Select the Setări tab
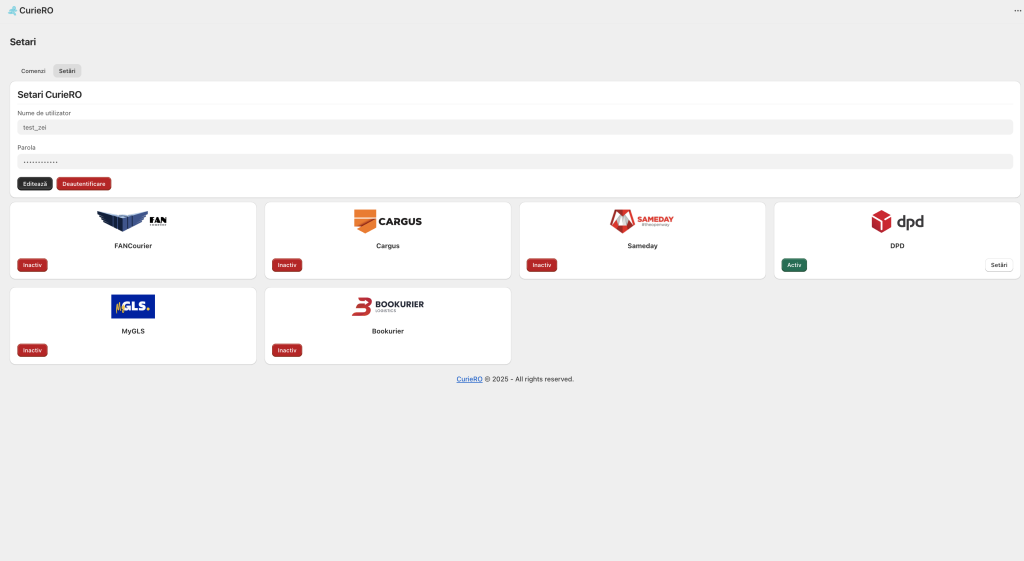The image size is (1024, 561). [67, 71]
